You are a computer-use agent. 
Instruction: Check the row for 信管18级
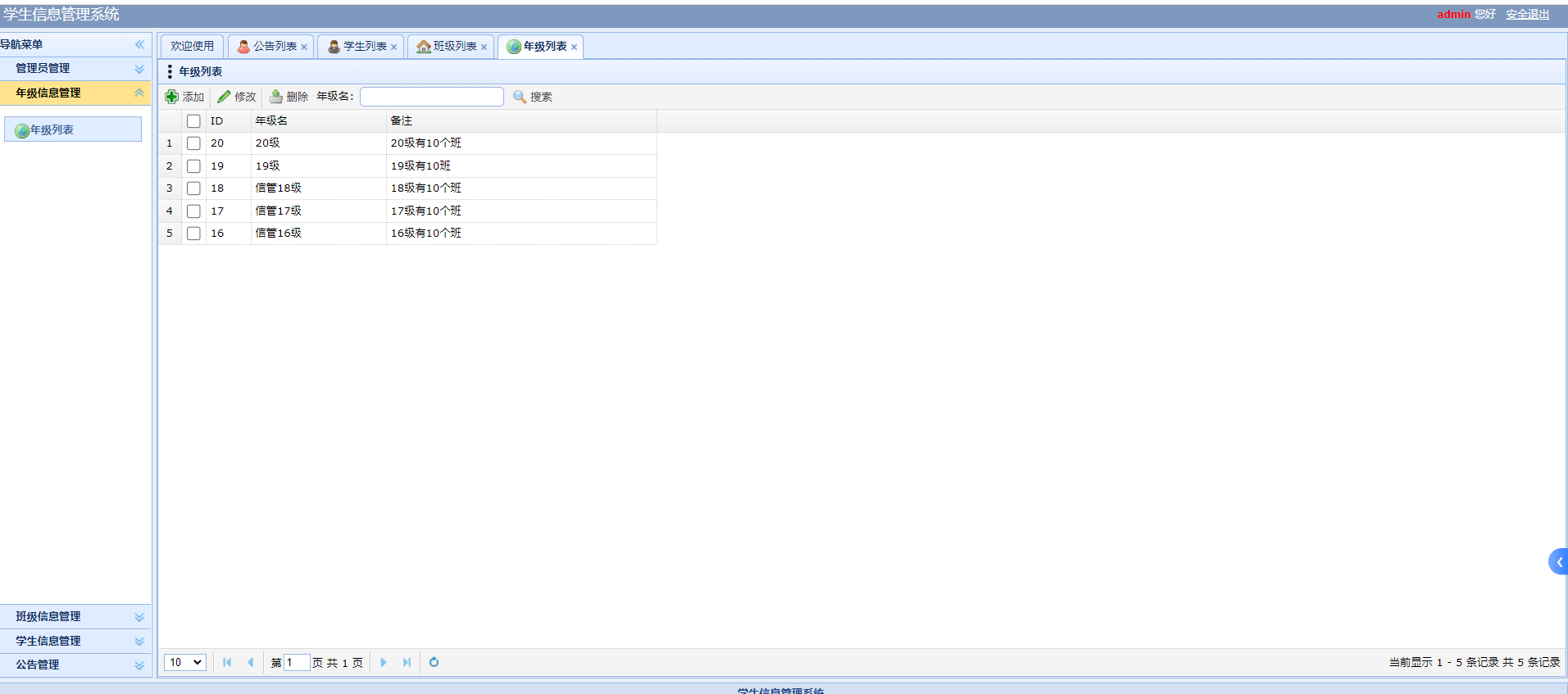pos(193,188)
